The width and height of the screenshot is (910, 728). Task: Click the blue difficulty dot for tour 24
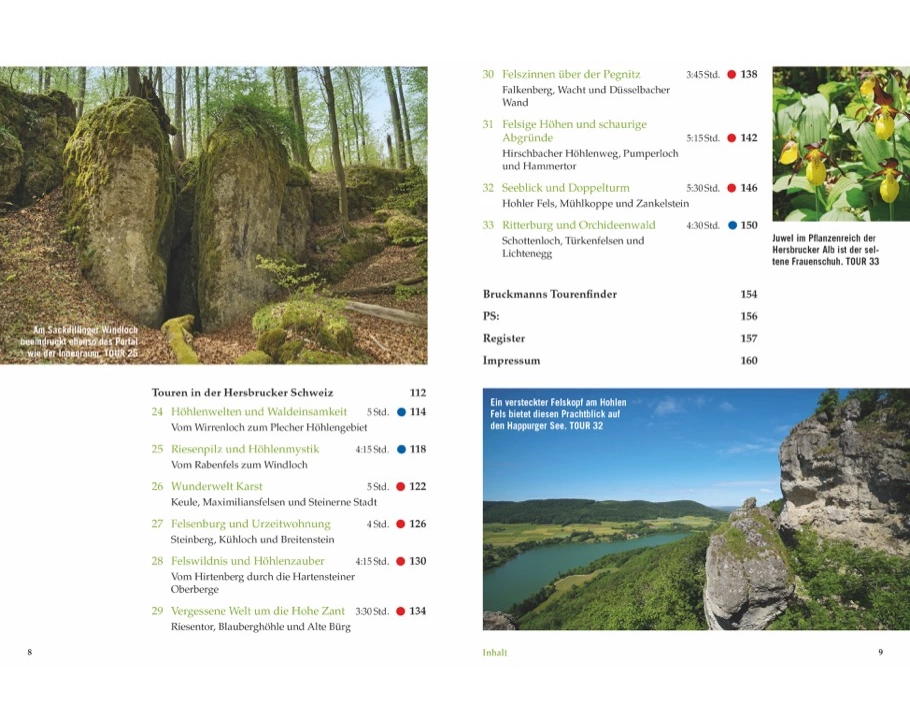pyautogui.click(x=401, y=412)
